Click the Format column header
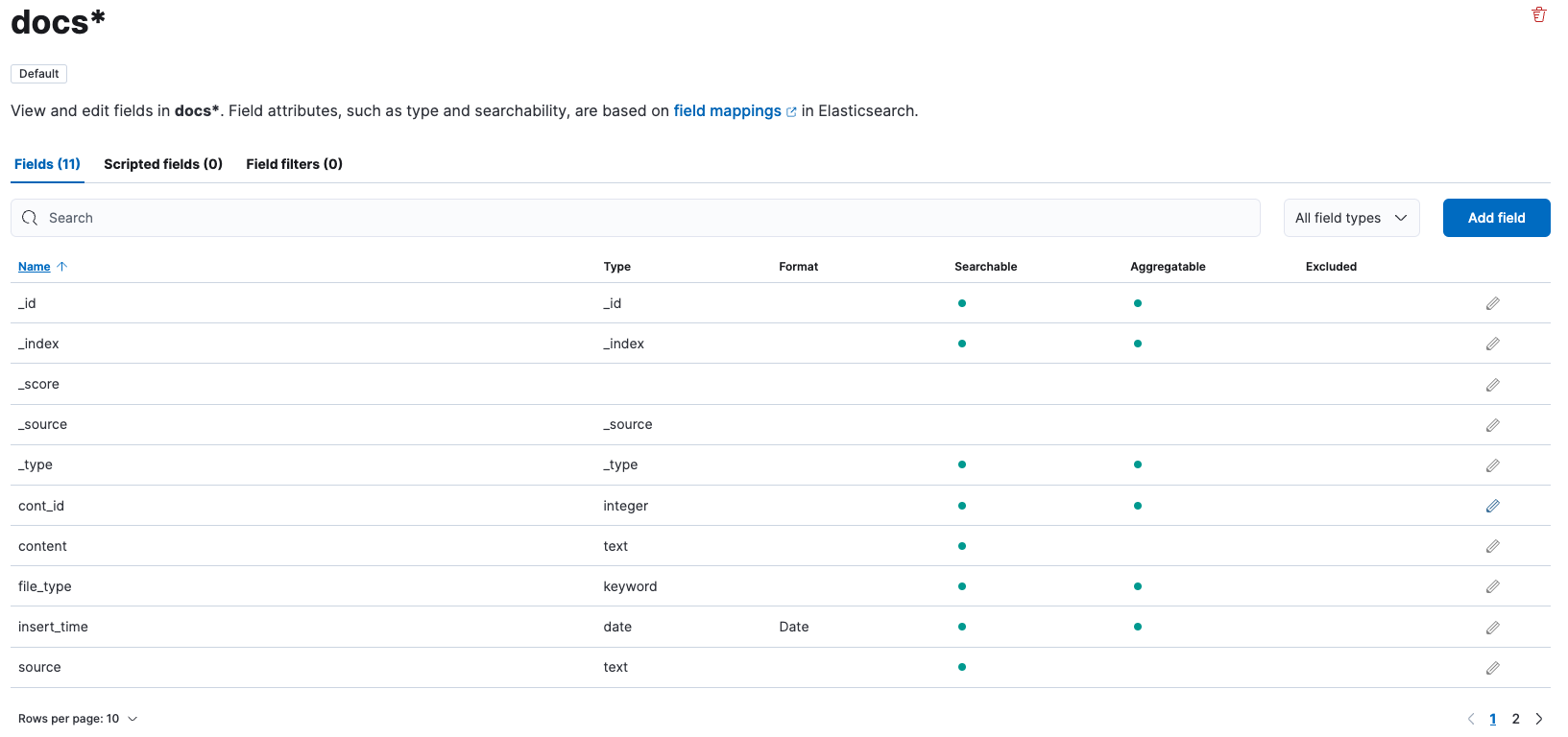 pyautogui.click(x=799, y=267)
